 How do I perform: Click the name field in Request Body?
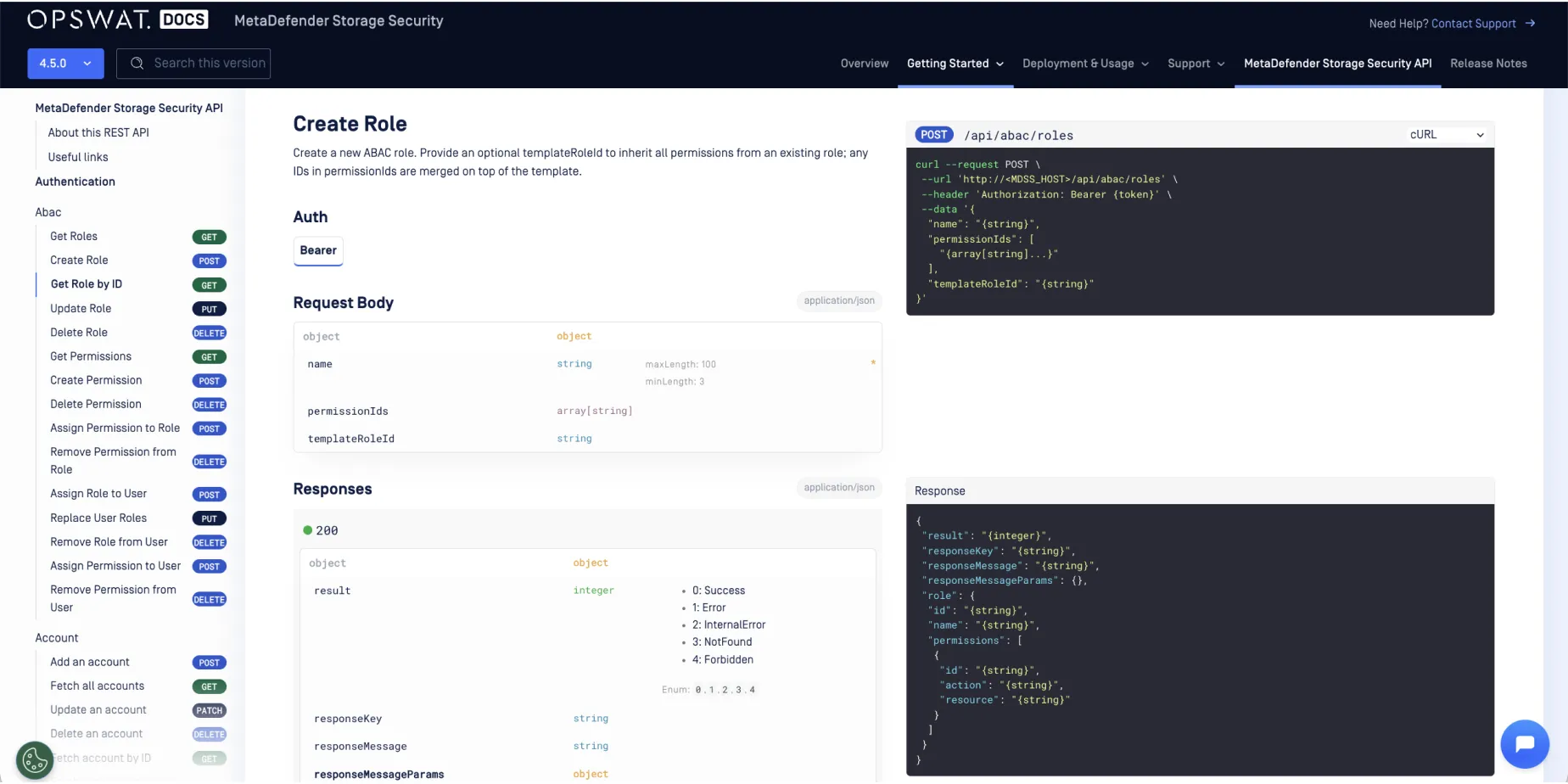pos(320,364)
